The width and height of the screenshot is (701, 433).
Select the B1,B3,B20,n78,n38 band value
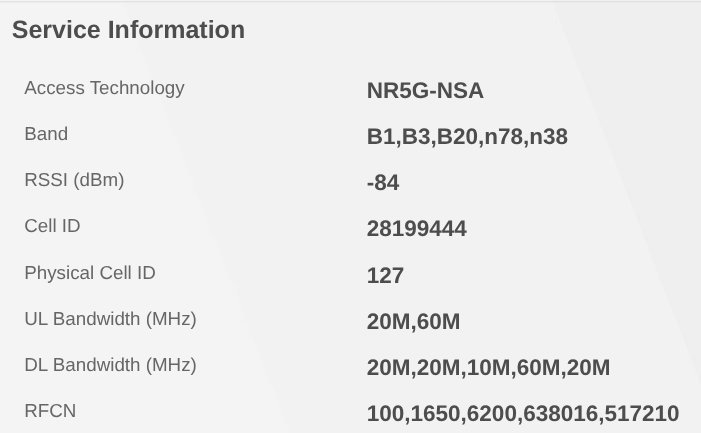pyautogui.click(x=467, y=136)
